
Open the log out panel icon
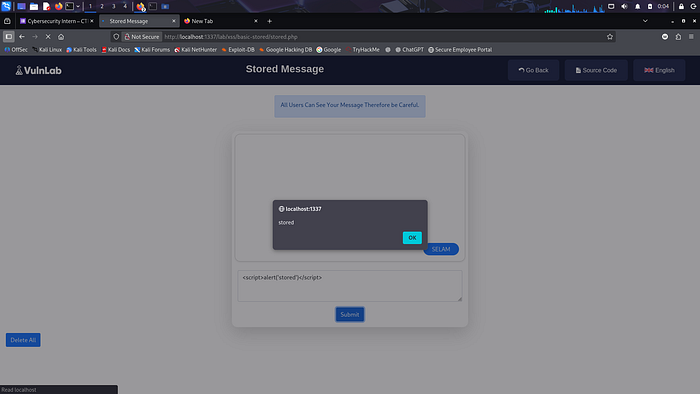[694, 6]
